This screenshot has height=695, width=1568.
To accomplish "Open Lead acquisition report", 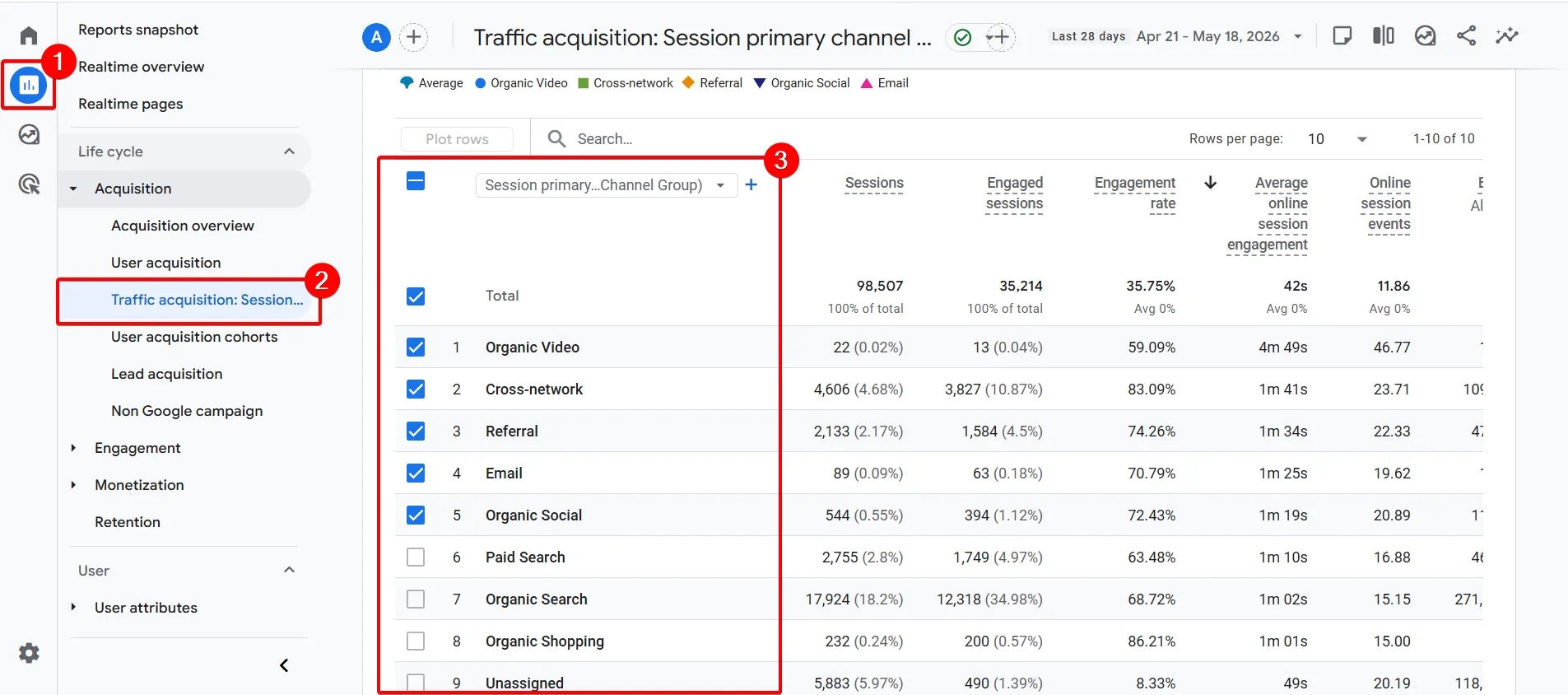I will click(166, 374).
